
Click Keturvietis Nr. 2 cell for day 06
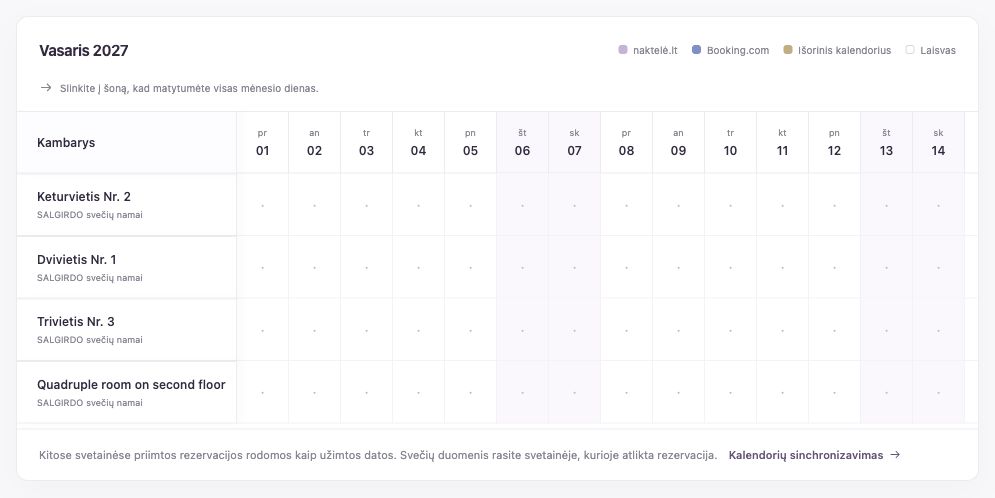pyautogui.click(x=523, y=205)
